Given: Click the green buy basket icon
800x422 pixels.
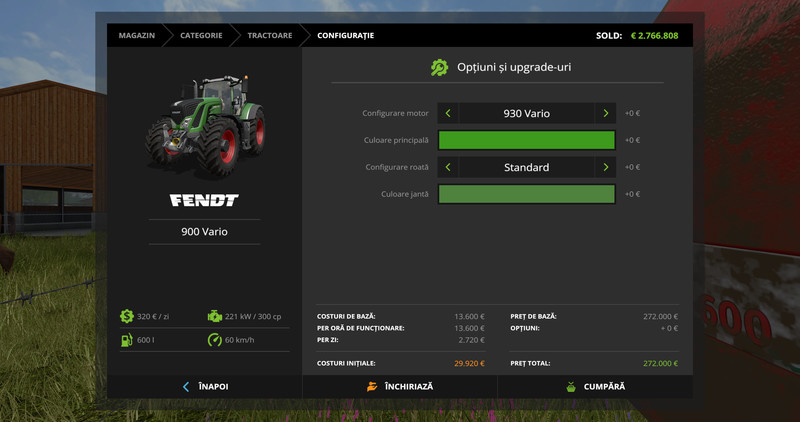Looking at the screenshot, I should pyautogui.click(x=571, y=386).
